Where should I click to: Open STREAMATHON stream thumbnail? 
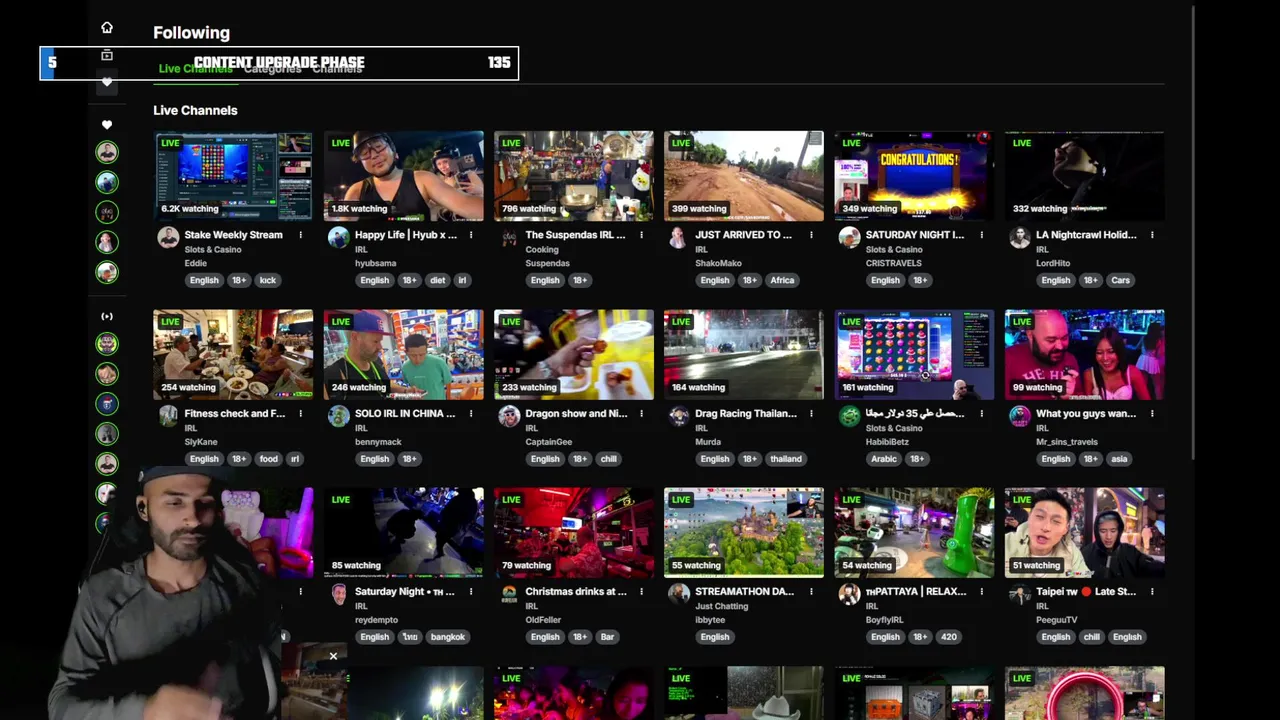pos(744,532)
